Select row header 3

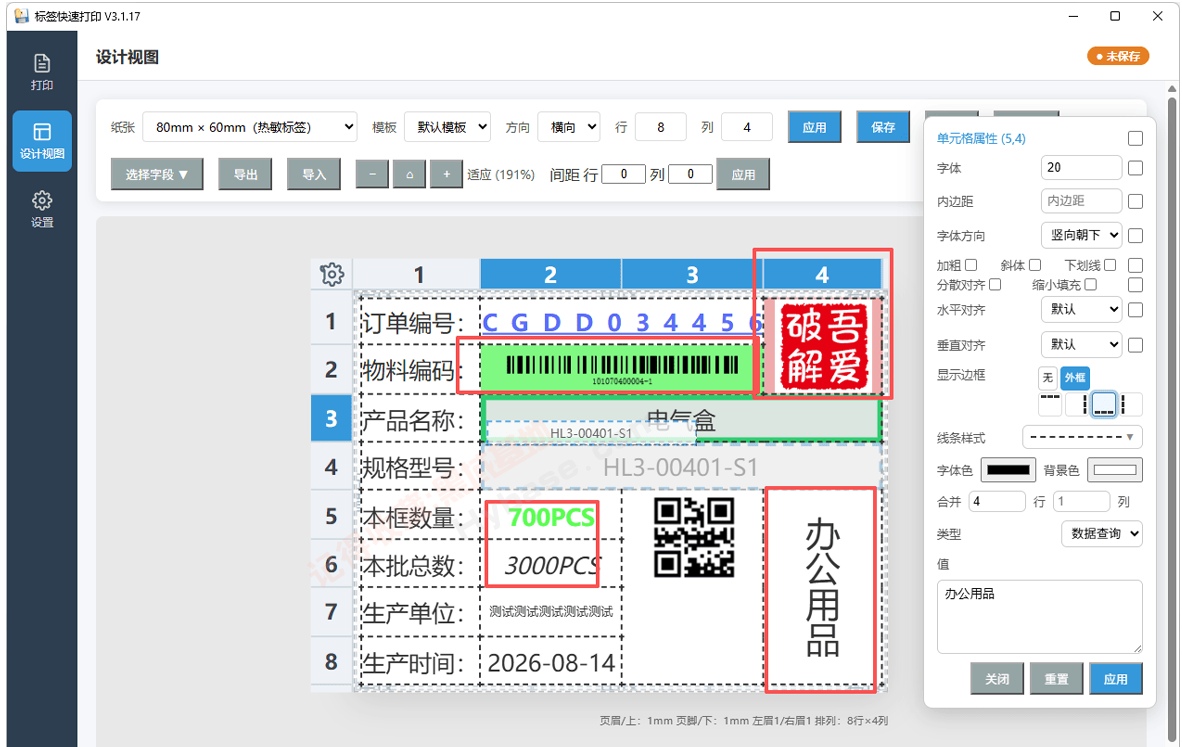tap(331, 418)
